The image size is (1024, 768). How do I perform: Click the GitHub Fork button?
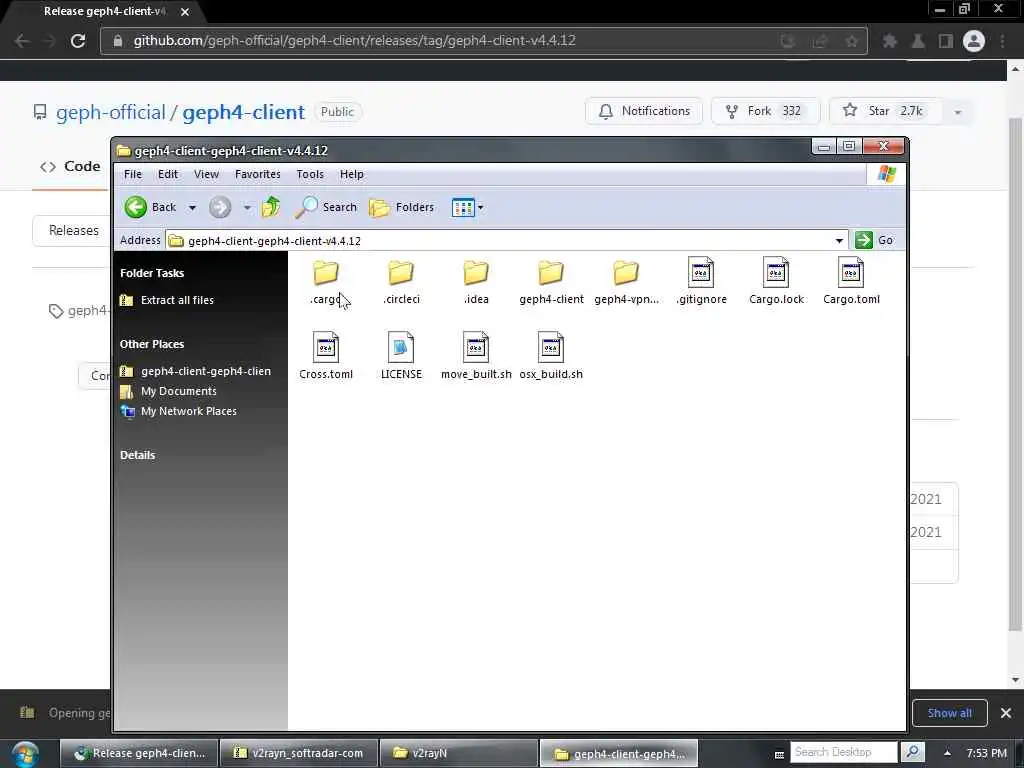click(765, 111)
